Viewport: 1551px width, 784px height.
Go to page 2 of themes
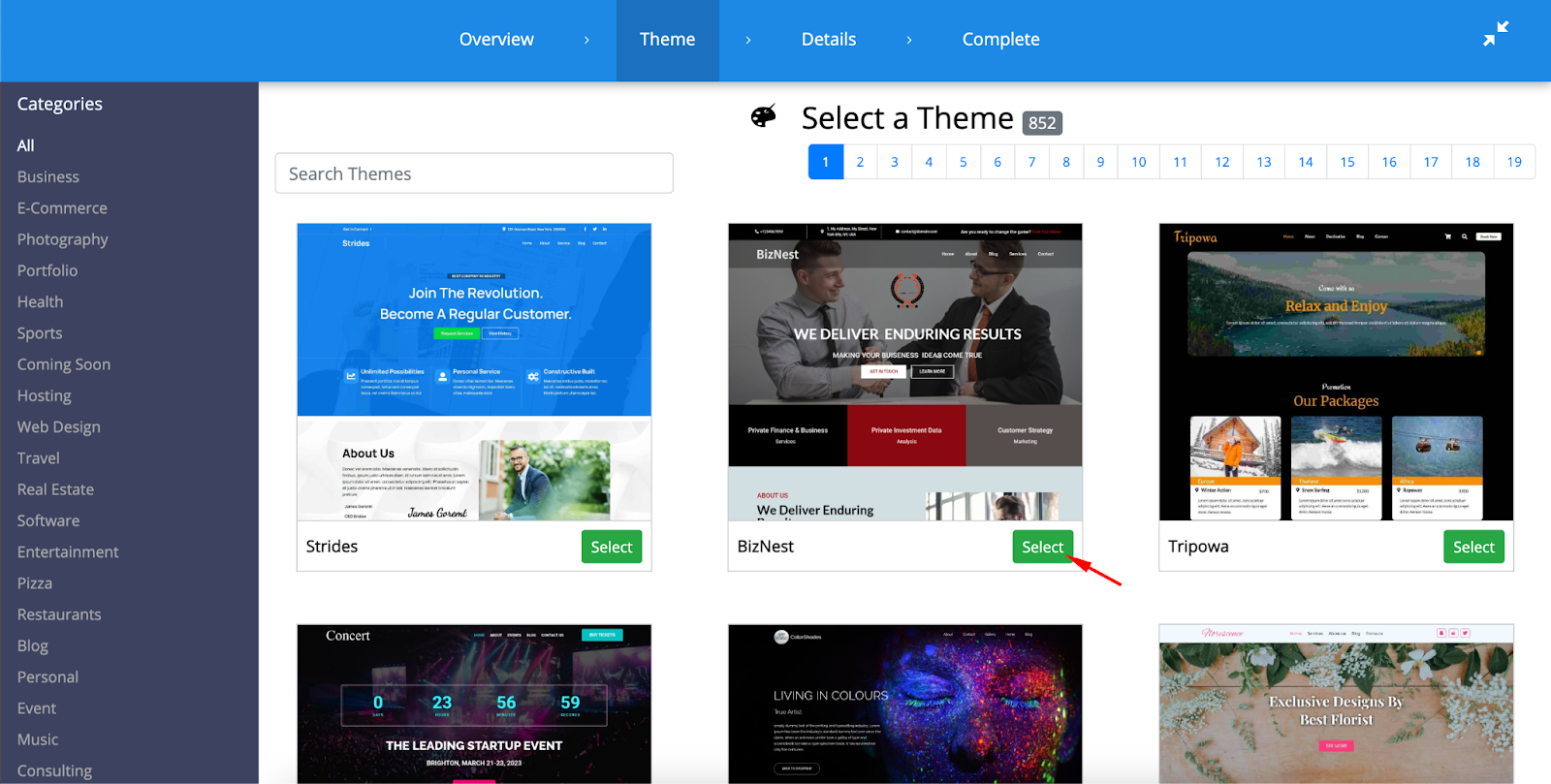[860, 162]
